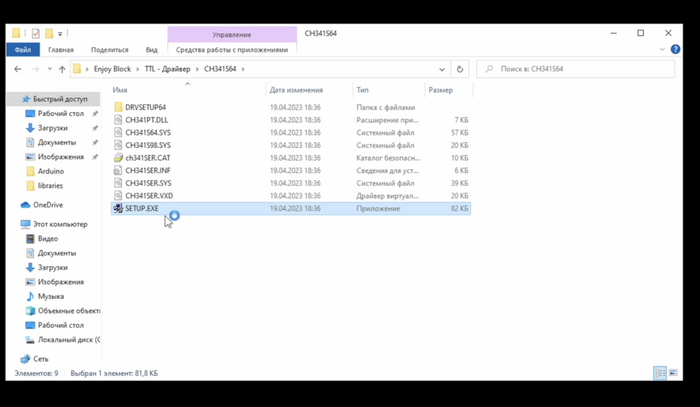Click the Enjoy Block breadcrumb in path

point(110,70)
